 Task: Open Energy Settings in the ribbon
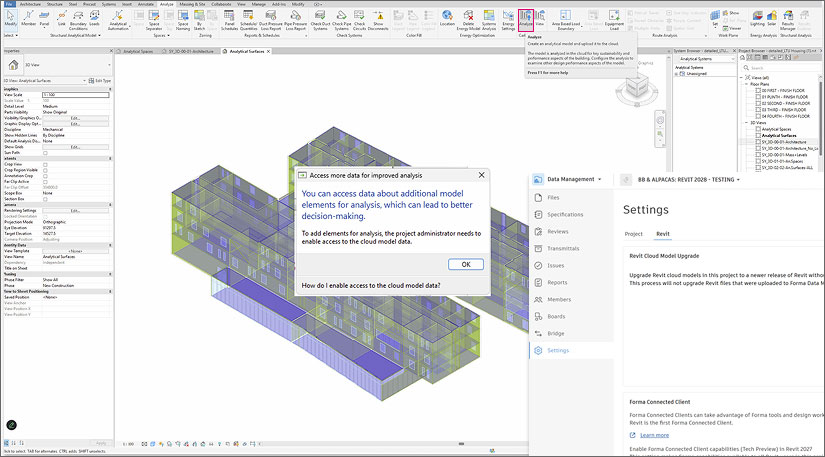click(508, 22)
